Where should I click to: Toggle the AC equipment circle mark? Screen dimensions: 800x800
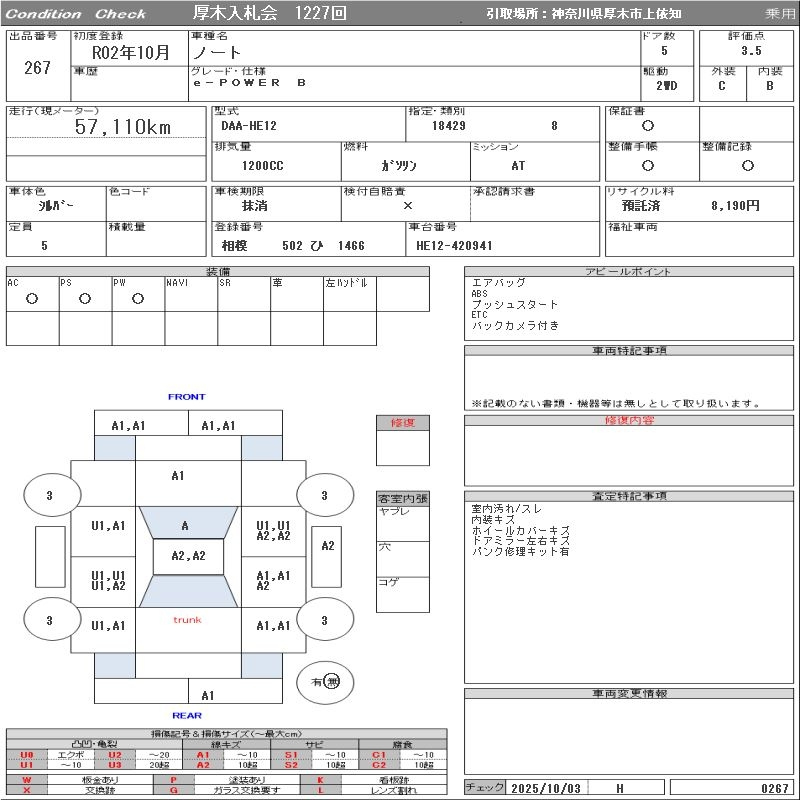point(31,298)
